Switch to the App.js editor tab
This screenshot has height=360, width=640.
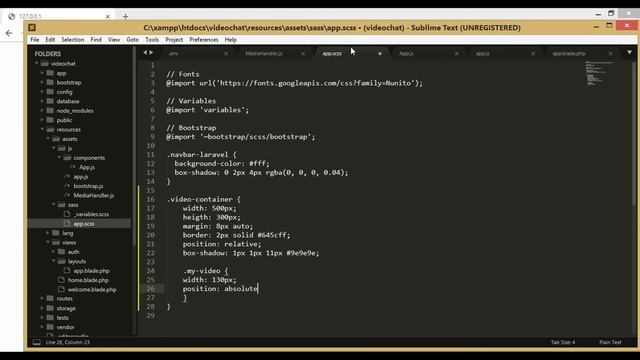[x=406, y=53]
